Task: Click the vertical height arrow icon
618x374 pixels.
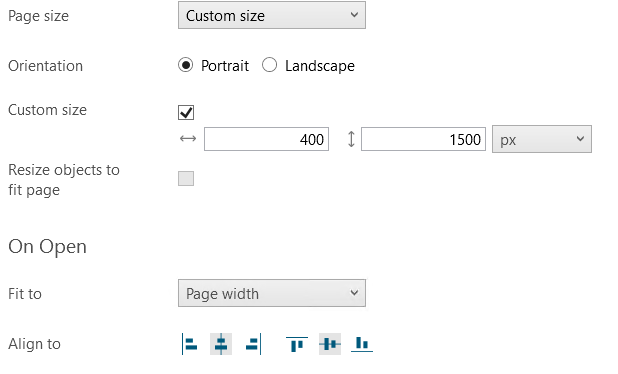Action: (351, 139)
